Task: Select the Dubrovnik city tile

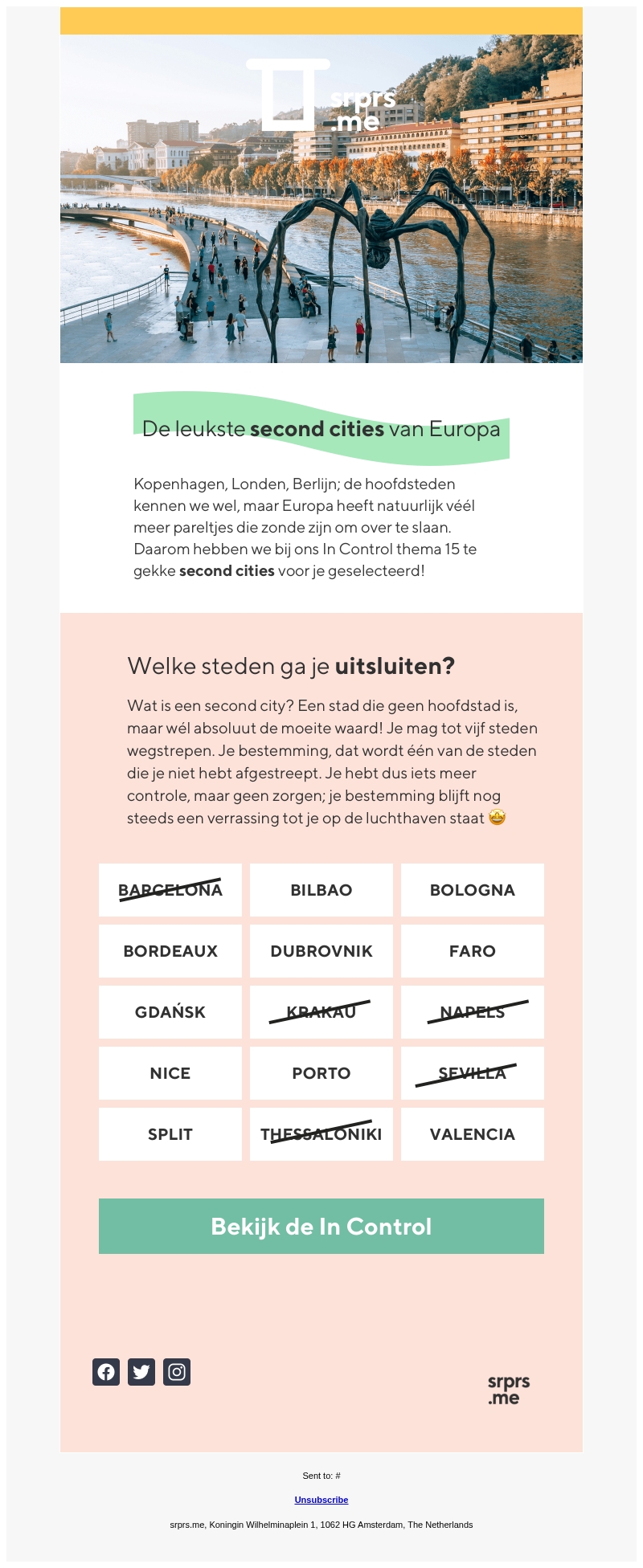Action: [x=321, y=951]
